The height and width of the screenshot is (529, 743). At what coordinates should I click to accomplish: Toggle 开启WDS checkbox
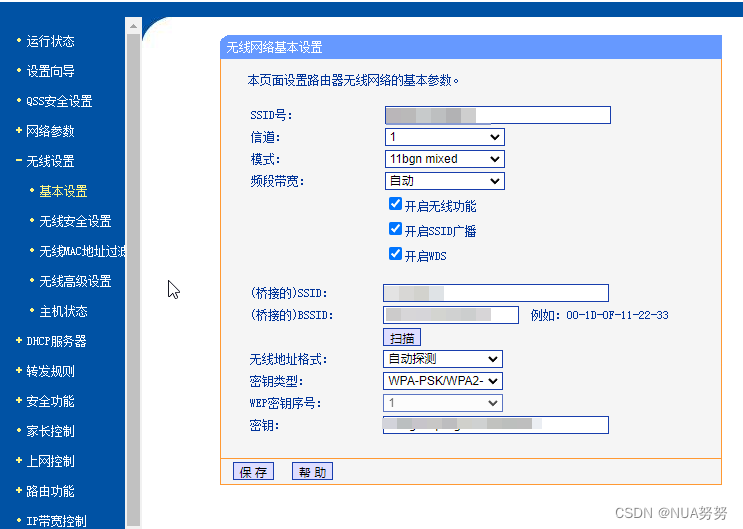point(395,254)
